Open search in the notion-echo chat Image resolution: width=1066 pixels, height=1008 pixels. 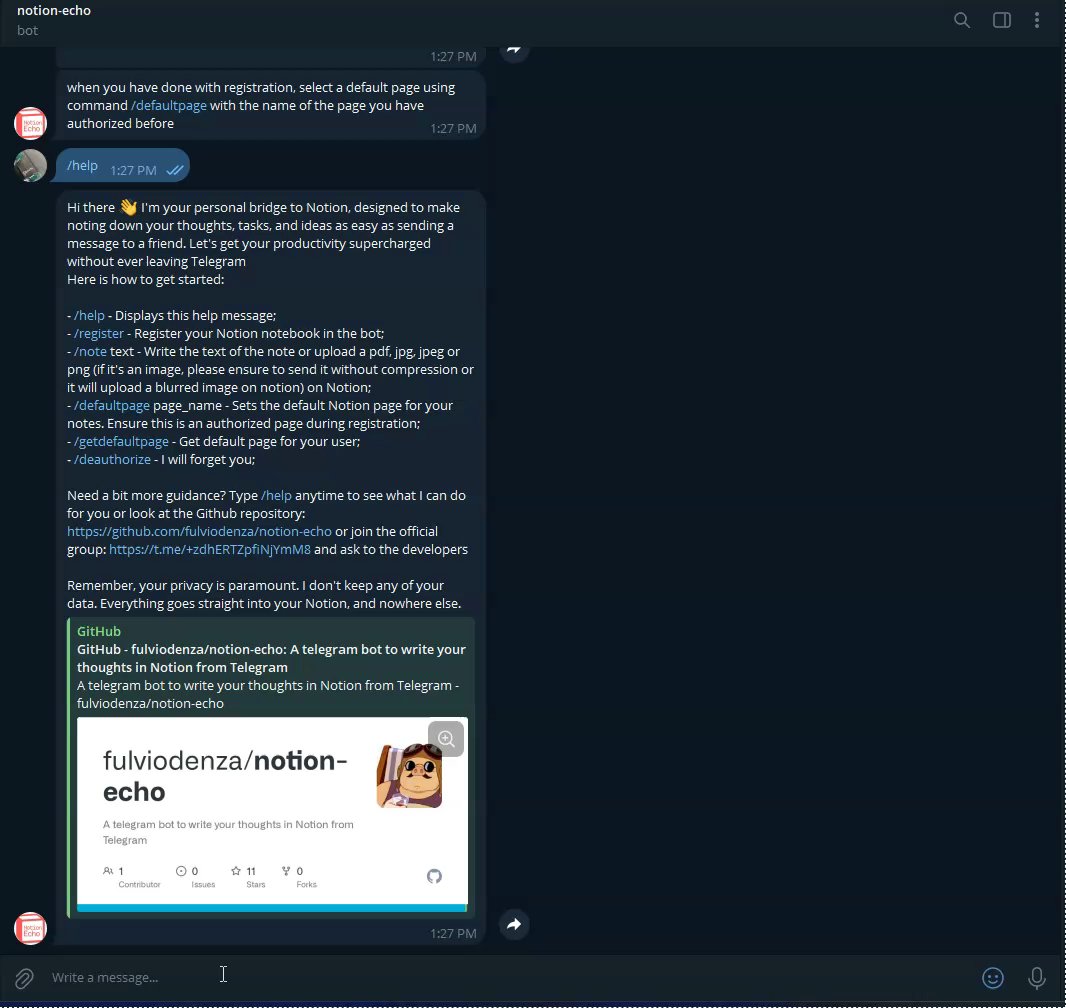click(961, 20)
